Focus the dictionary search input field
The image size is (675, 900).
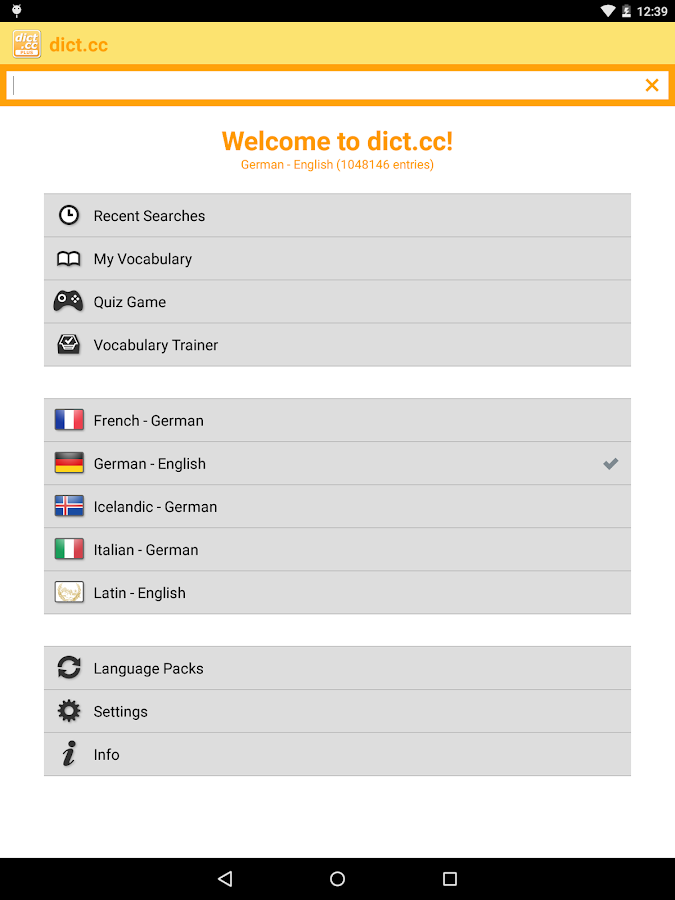point(320,86)
